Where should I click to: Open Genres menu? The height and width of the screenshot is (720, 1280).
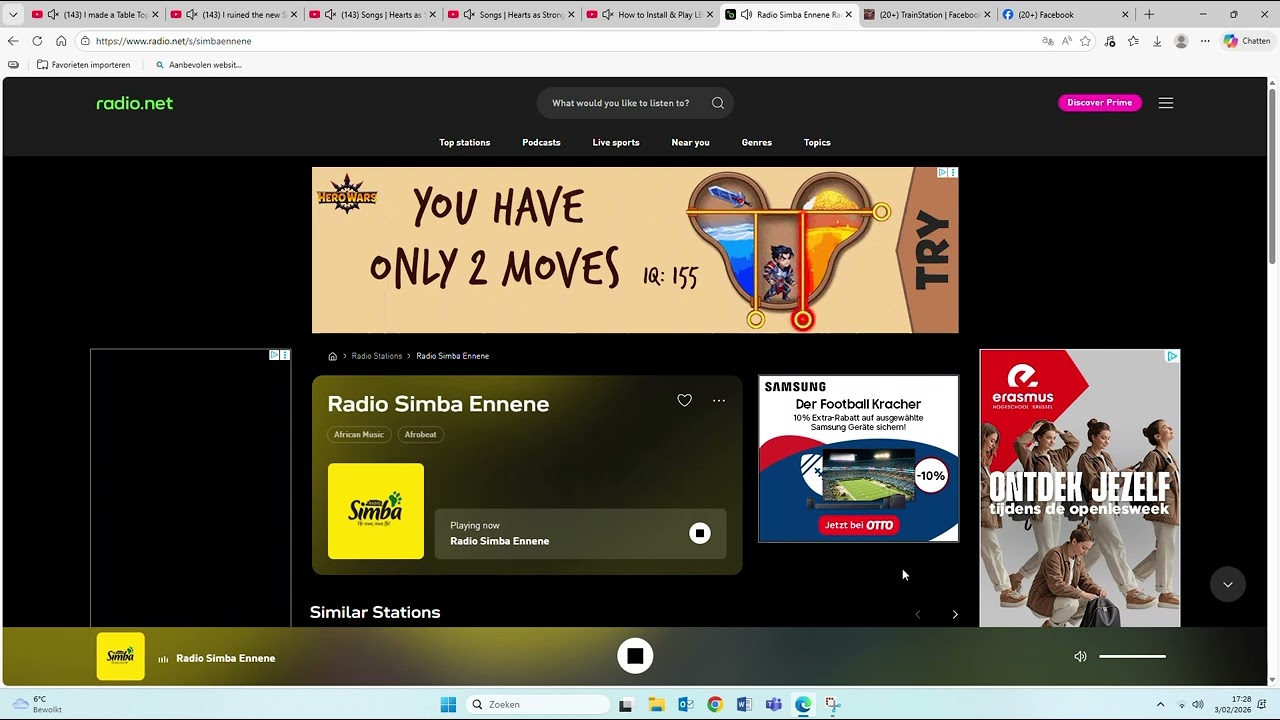[x=757, y=142]
